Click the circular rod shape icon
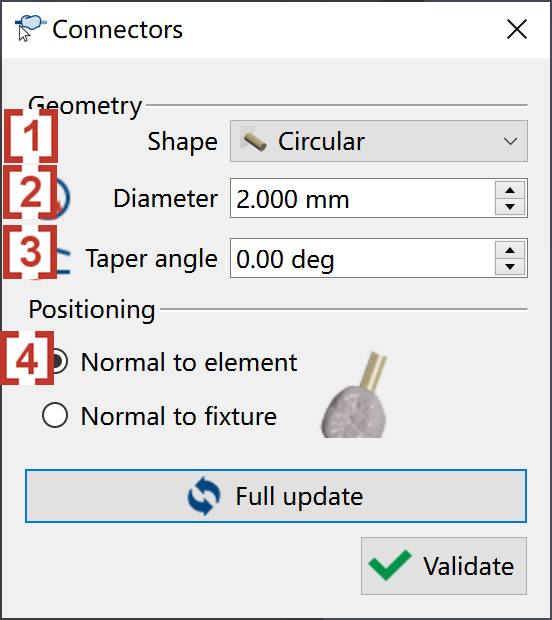552x620 pixels. [x=254, y=141]
